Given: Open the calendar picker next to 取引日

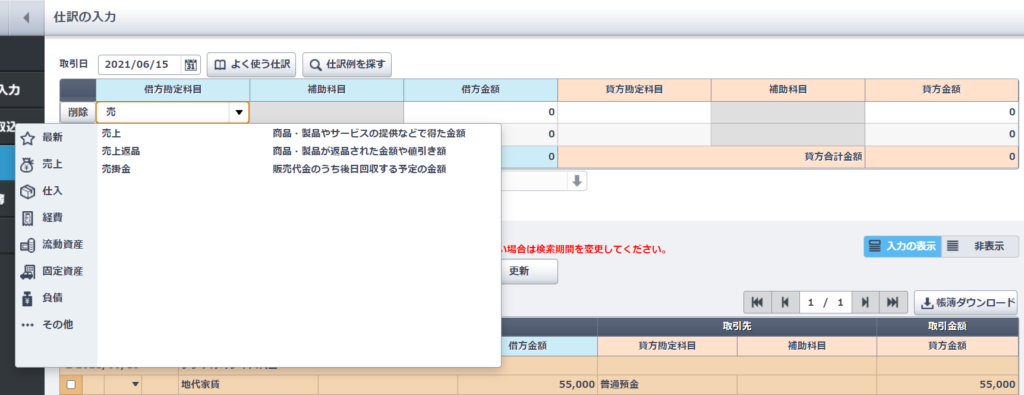Looking at the screenshot, I should [191, 65].
